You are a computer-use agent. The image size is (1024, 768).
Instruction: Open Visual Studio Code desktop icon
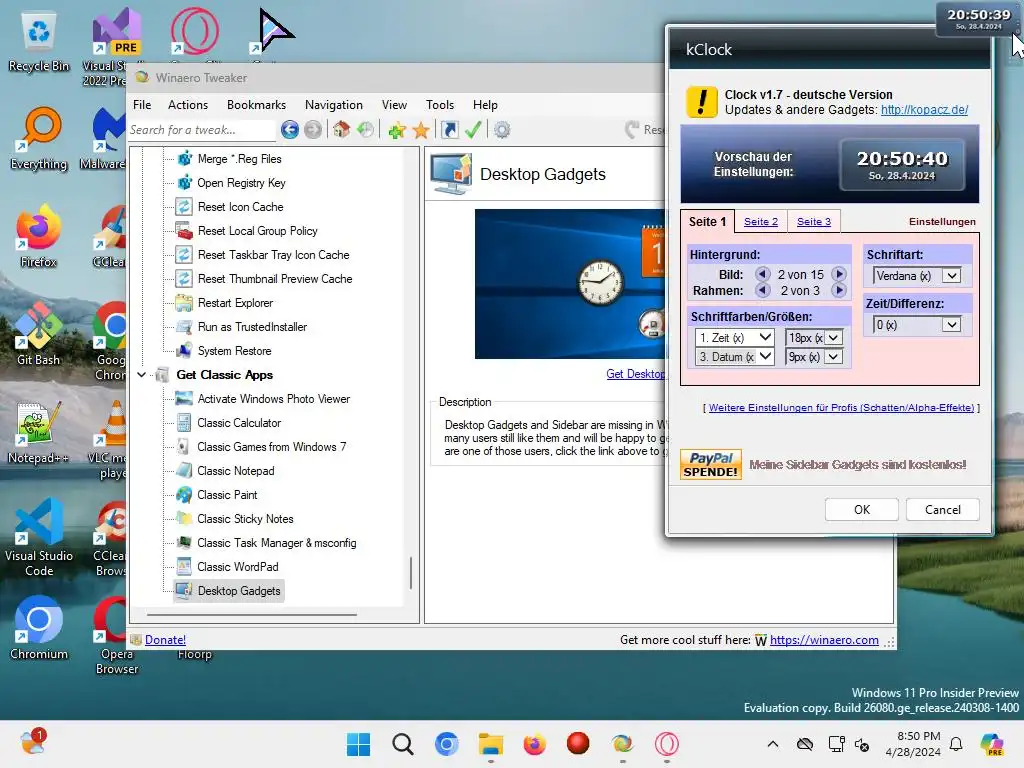click(39, 538)
